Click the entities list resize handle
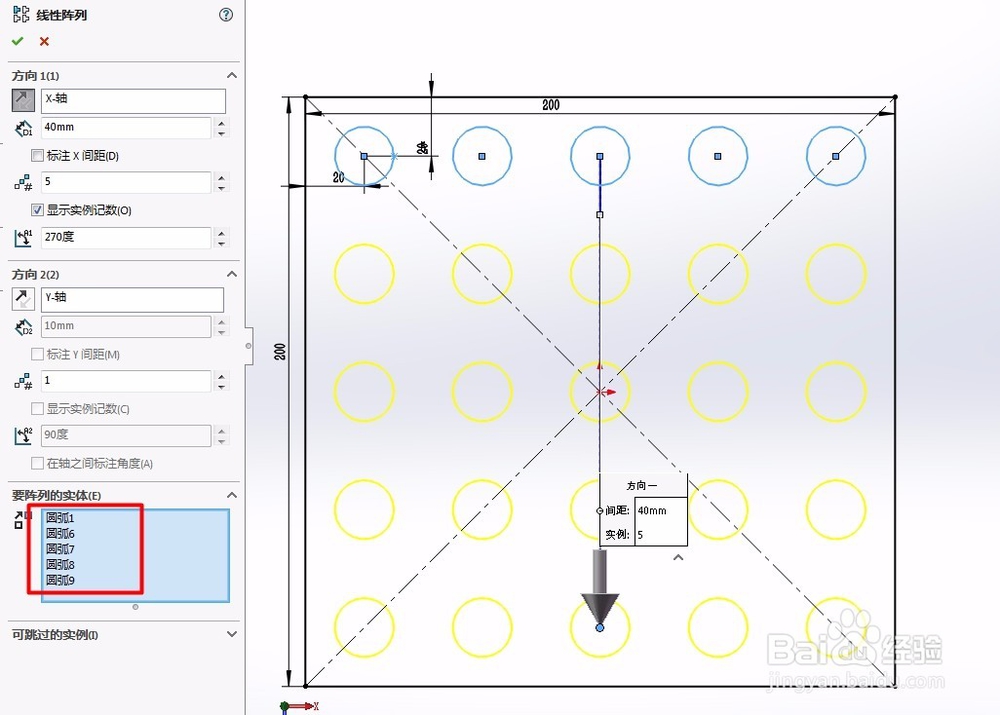1000x715 pixels. coord(135,607)
